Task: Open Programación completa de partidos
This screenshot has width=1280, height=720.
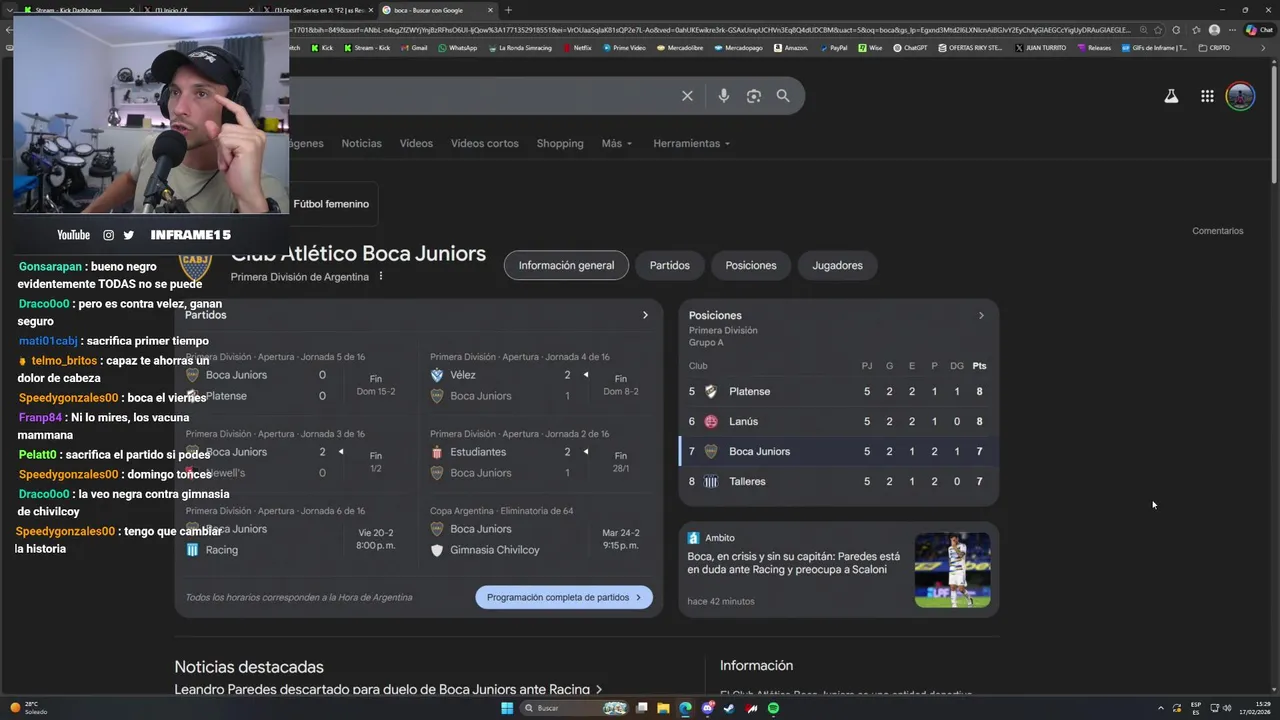Action: pos(564,597)
